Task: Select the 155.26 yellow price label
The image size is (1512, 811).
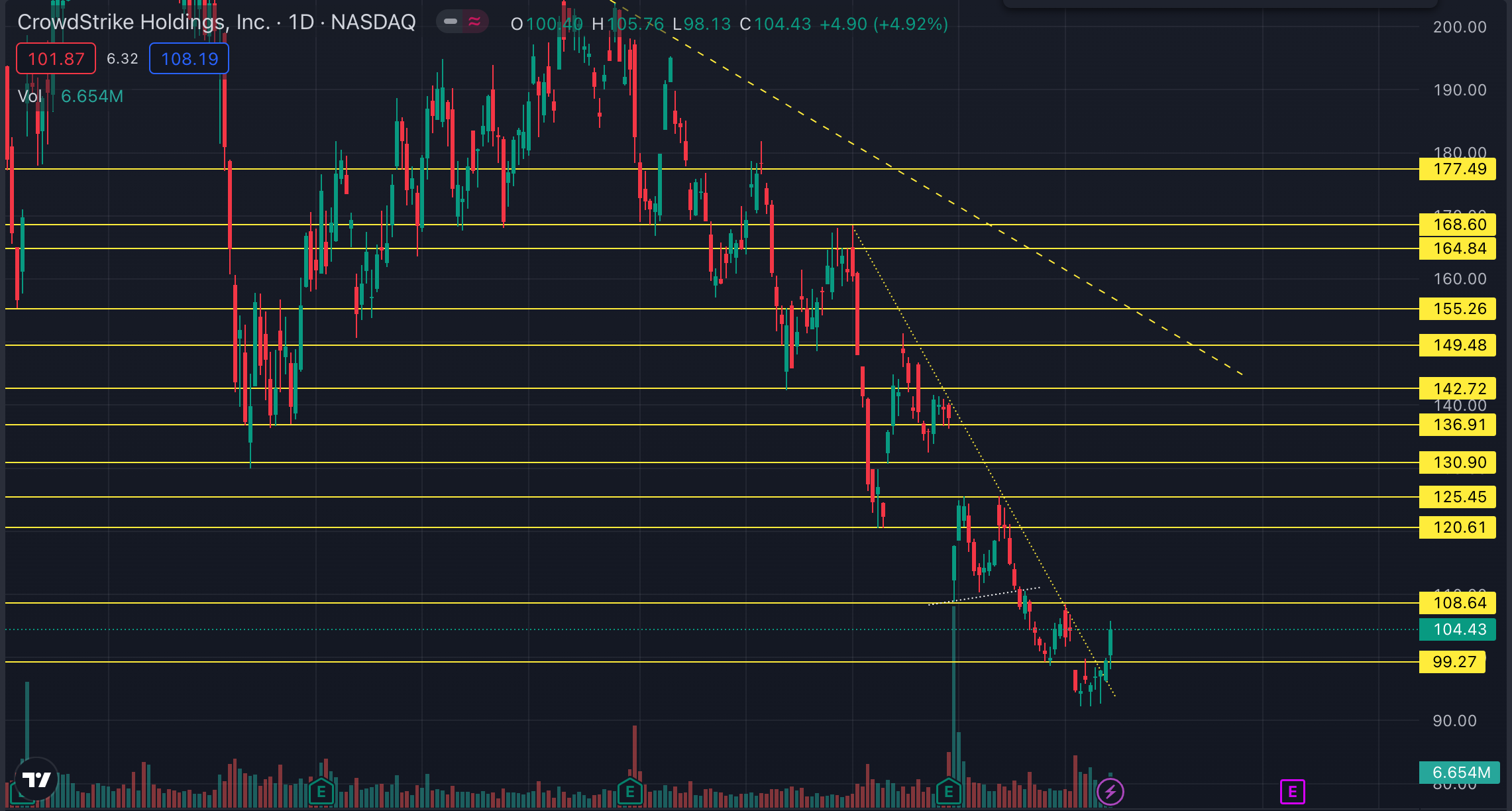Action: pyautogui.click(x=1458, y=309)
